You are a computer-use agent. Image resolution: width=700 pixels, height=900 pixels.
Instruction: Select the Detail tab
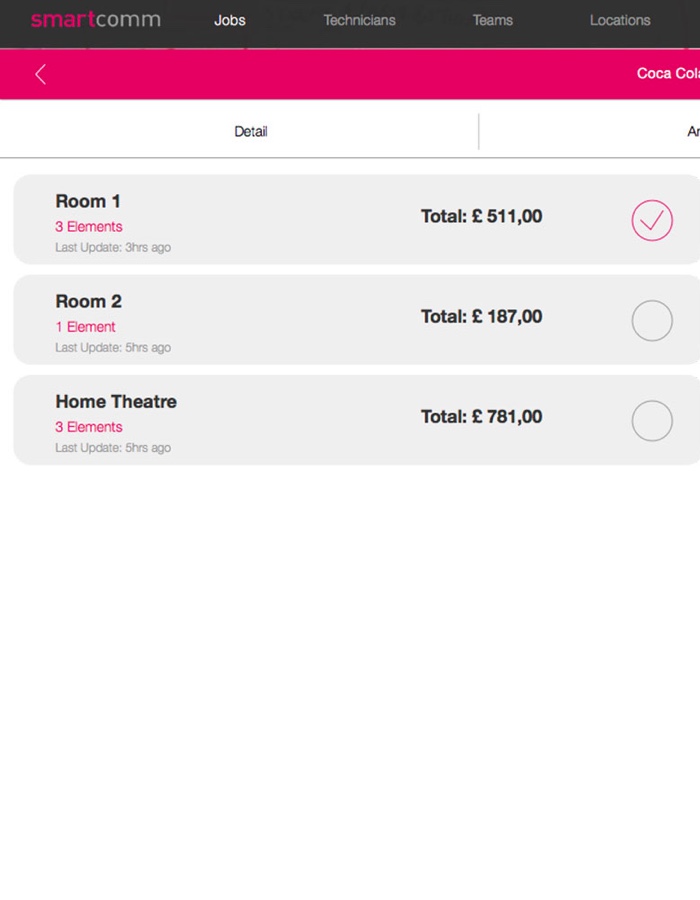tap(251, 132)
